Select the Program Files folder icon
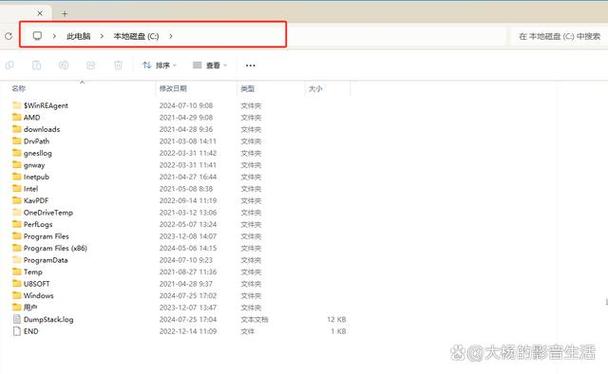The height and width of the screenshot is (374, 608). pyautogui.click(x=17, y=236)
